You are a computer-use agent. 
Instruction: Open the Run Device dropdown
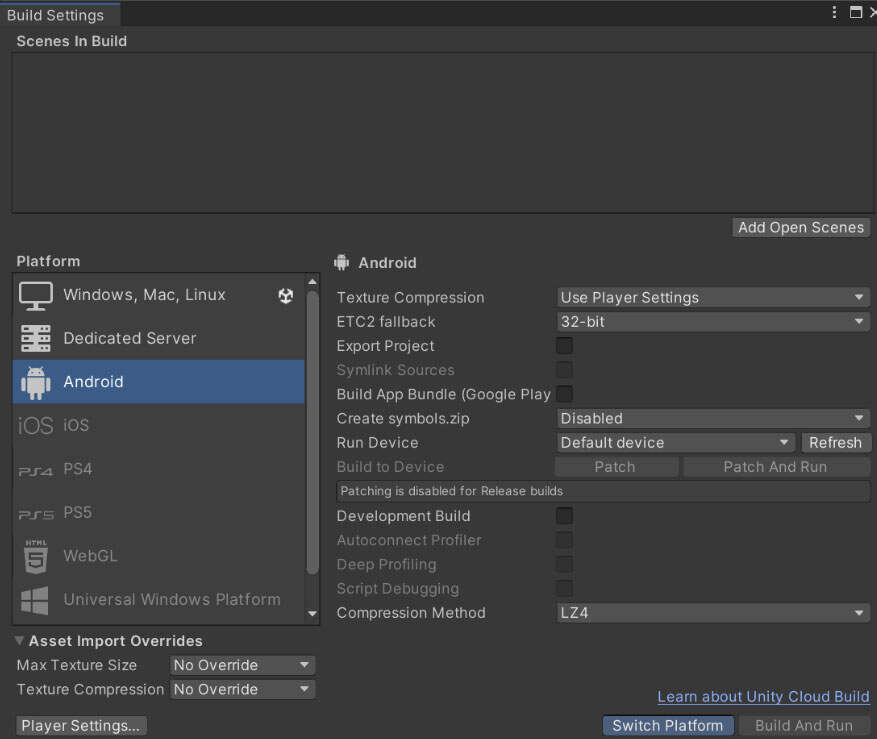pyautogui.click(x=676, y=443)
